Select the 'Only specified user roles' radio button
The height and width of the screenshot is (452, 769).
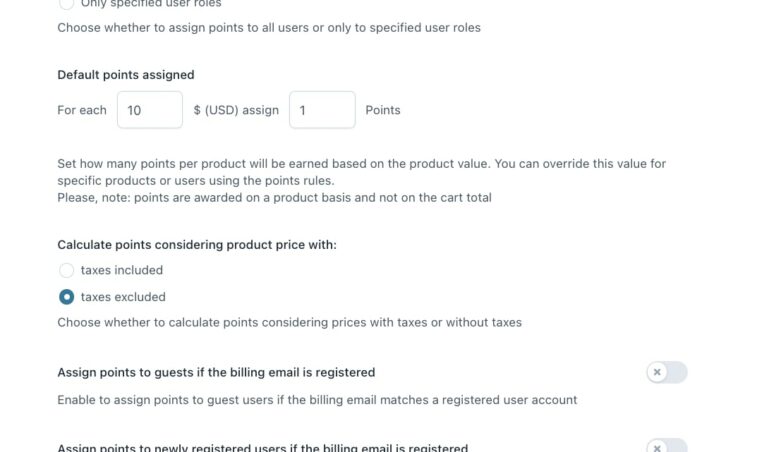coord(67,4)
